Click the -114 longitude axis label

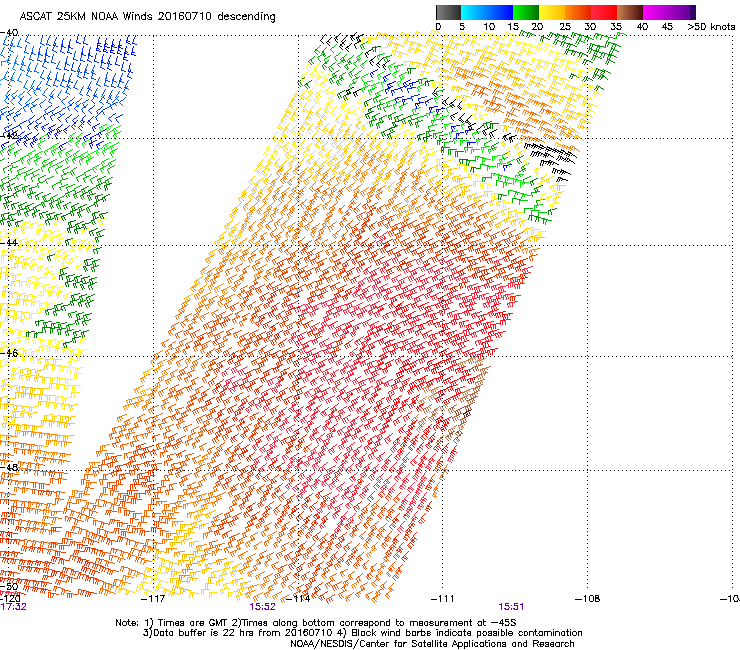298,599
